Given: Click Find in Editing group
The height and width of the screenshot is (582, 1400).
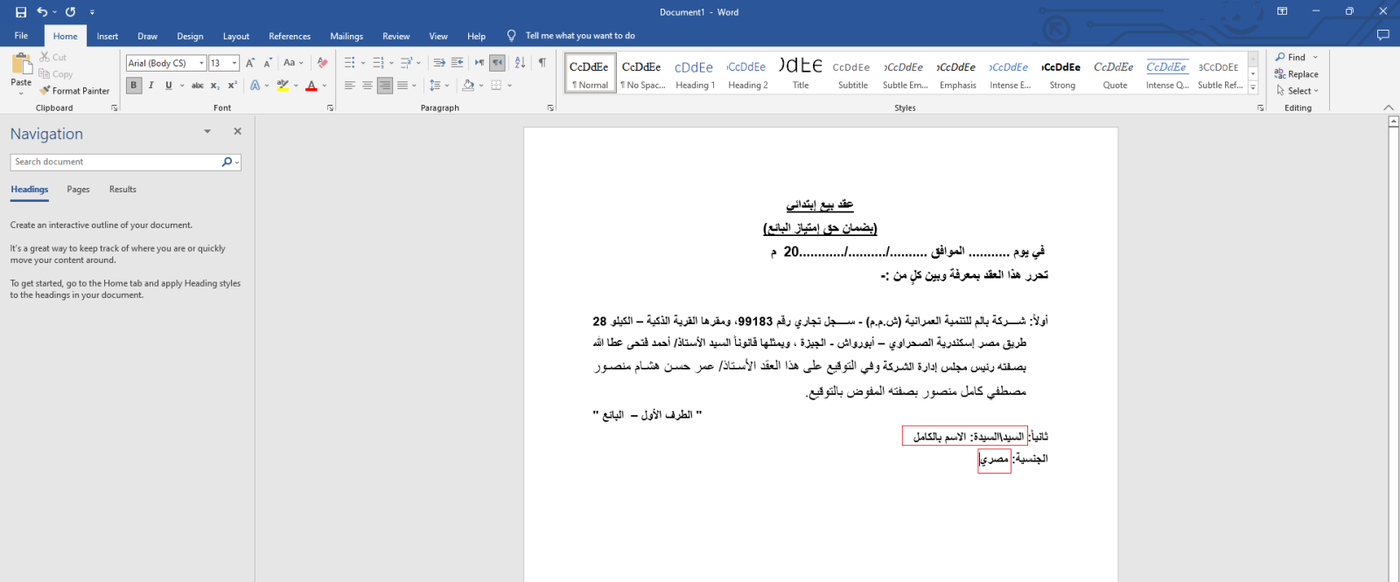Looking at the screenshot, I should [x=1291, y=57].
